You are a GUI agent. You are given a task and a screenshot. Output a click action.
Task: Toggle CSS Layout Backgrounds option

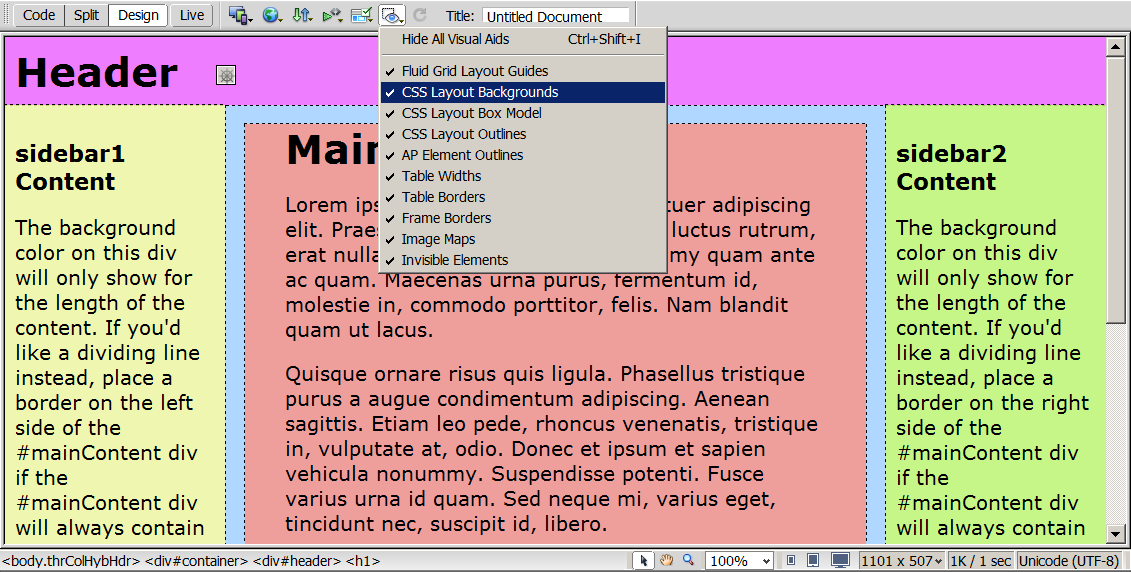click(x=522, y=92)
